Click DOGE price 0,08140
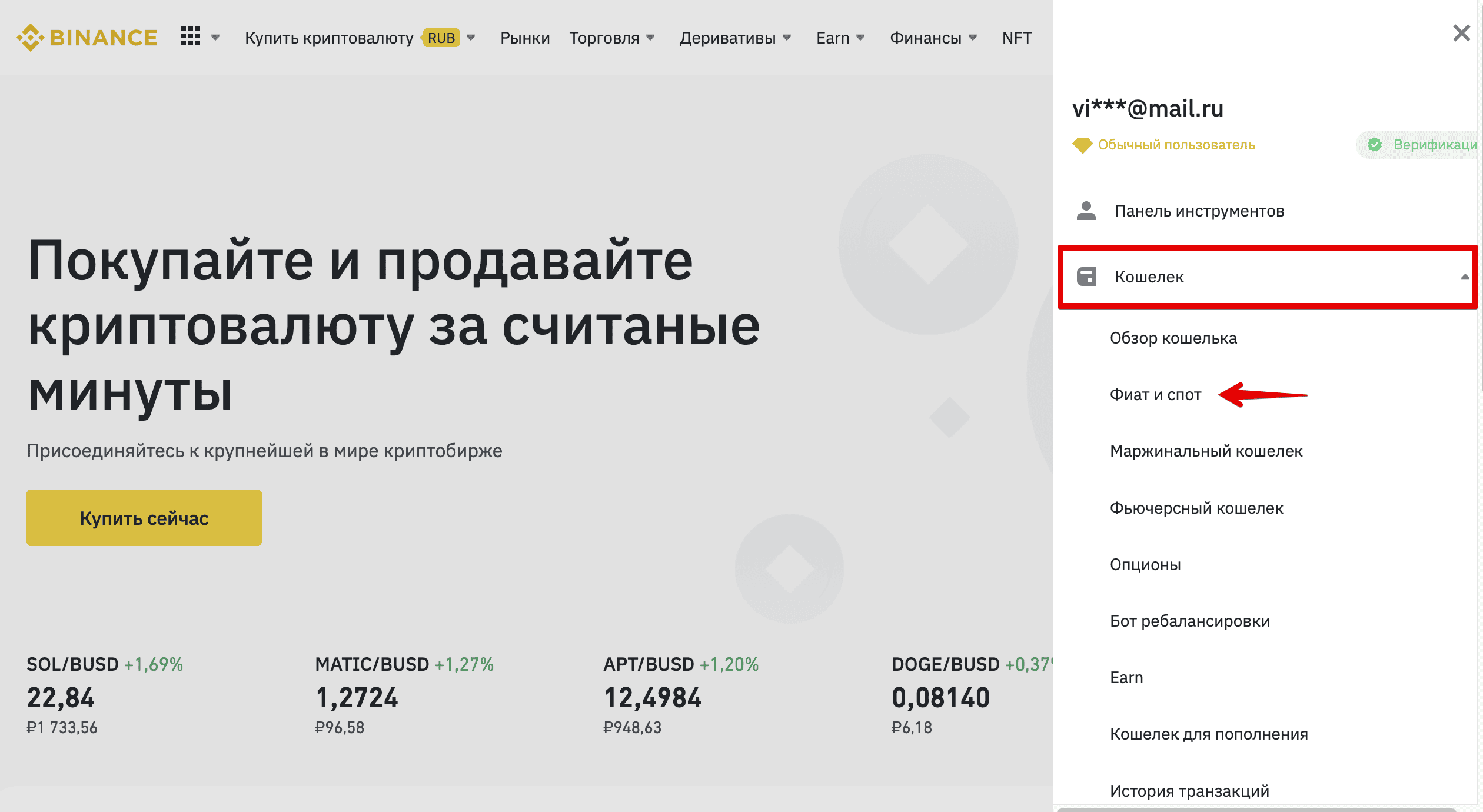Viewport: 1483px width, 812px height. [x=940, y=698]
